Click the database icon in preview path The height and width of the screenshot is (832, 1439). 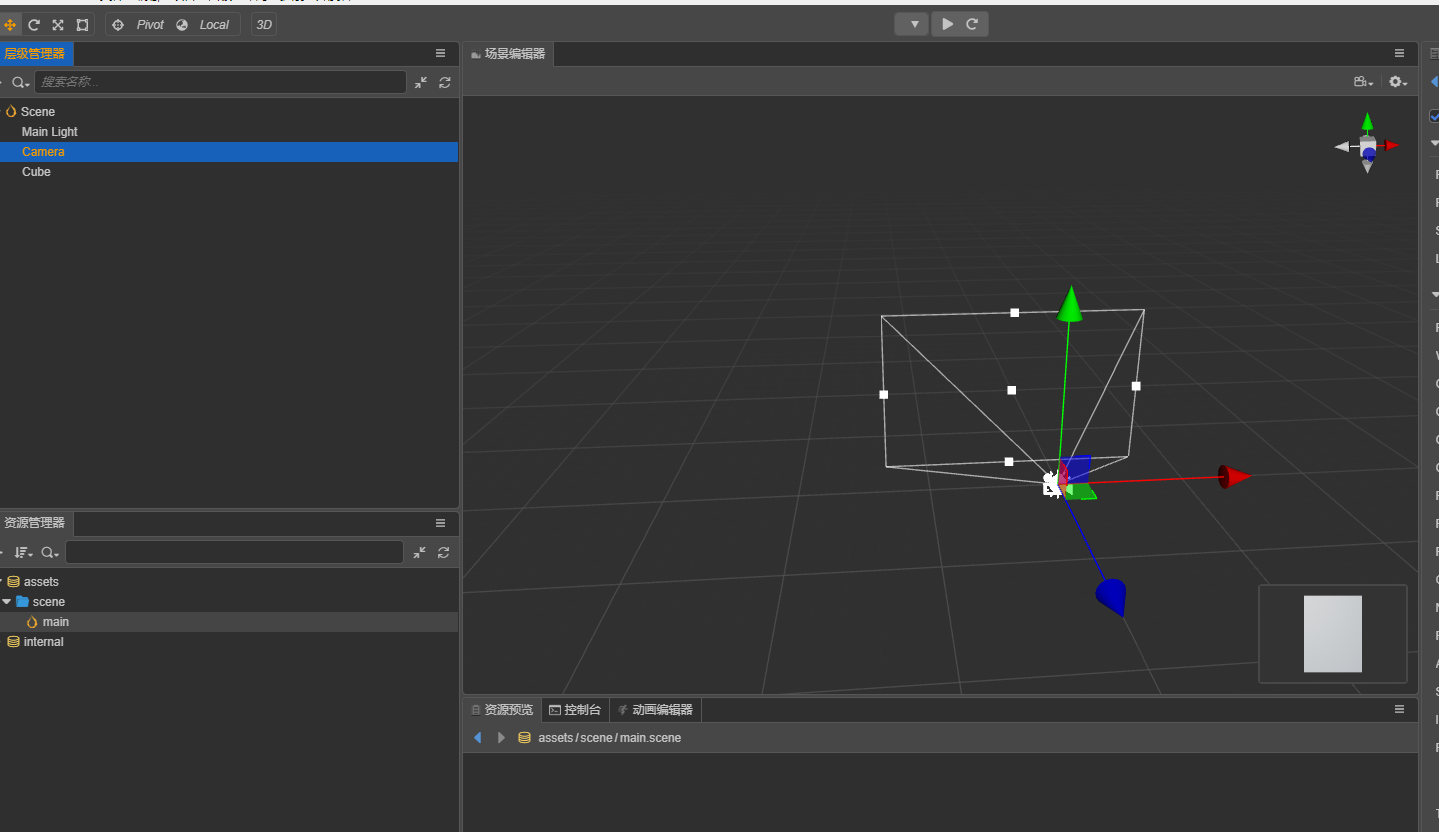click(x=524, y=738)
